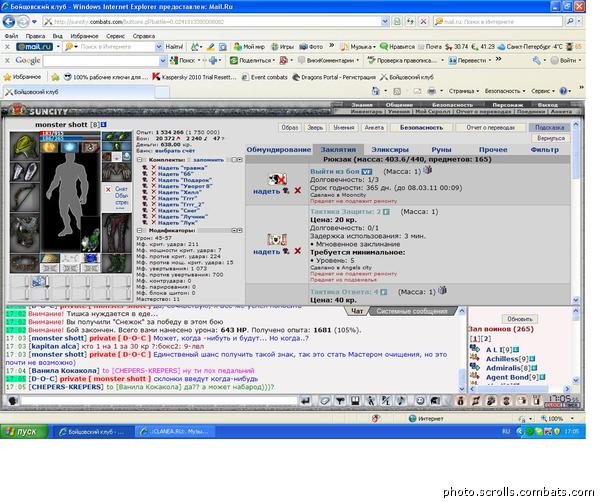600x502 pixels.
Task: Click the Google toolbar search field
Action: click(101, 60)
